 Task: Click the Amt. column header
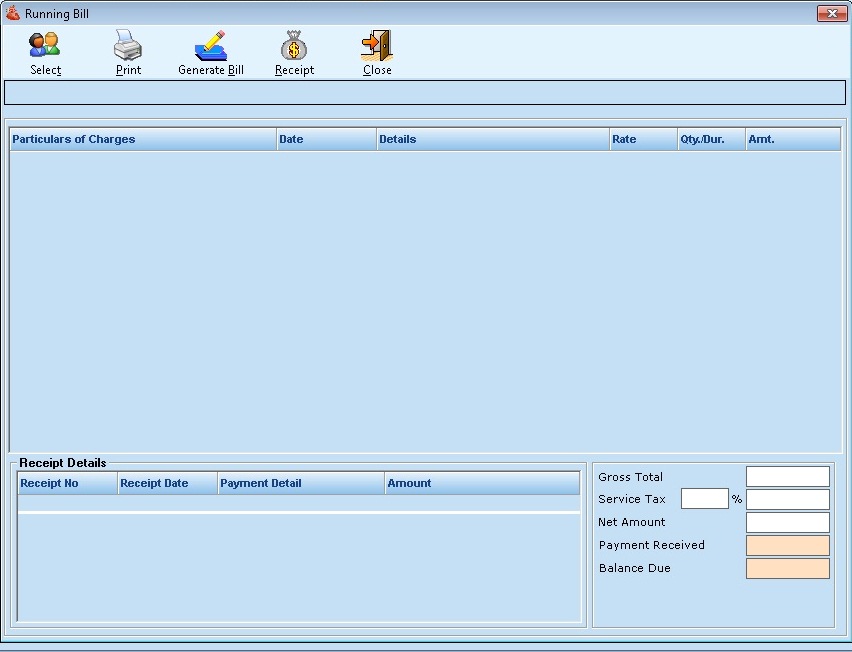(792, 139)
